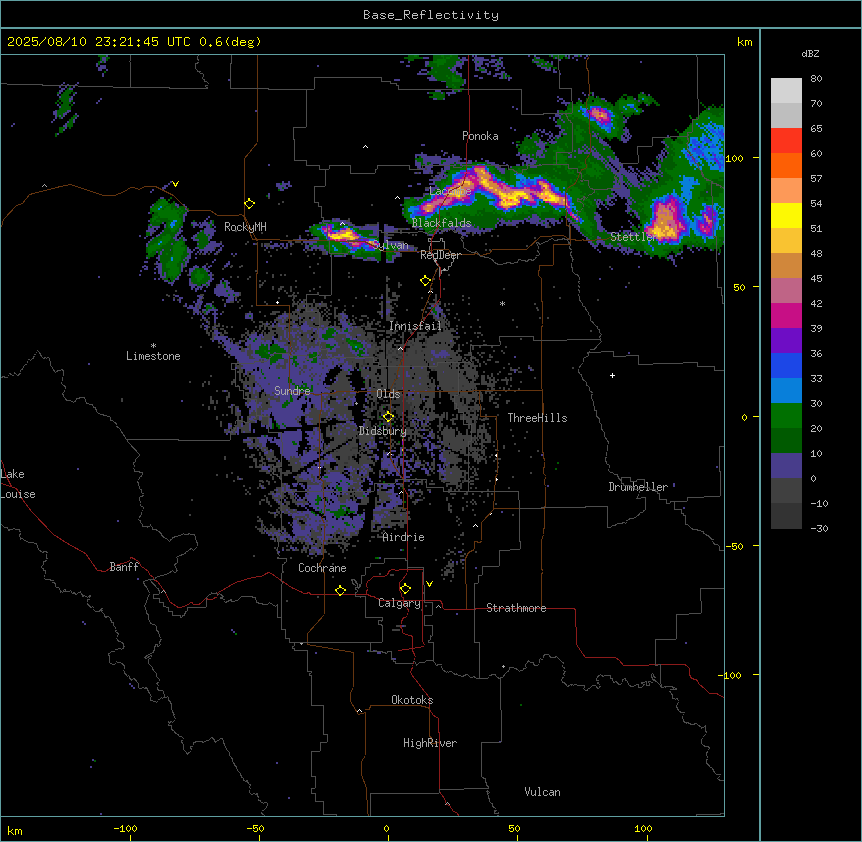Click the RedDeer city label
862x842 pixels.
[x=440, y=255]
